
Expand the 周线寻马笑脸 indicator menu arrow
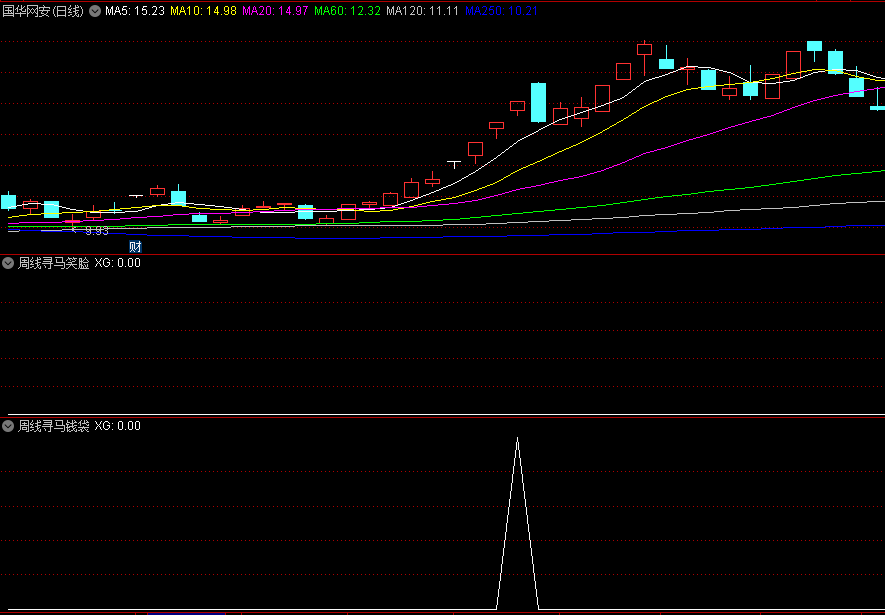tap(8, 263)
